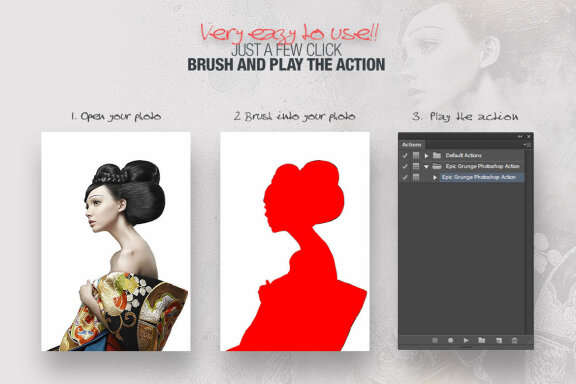Select the Epic Grunge Photoshop Action set label

coord(483,166)
